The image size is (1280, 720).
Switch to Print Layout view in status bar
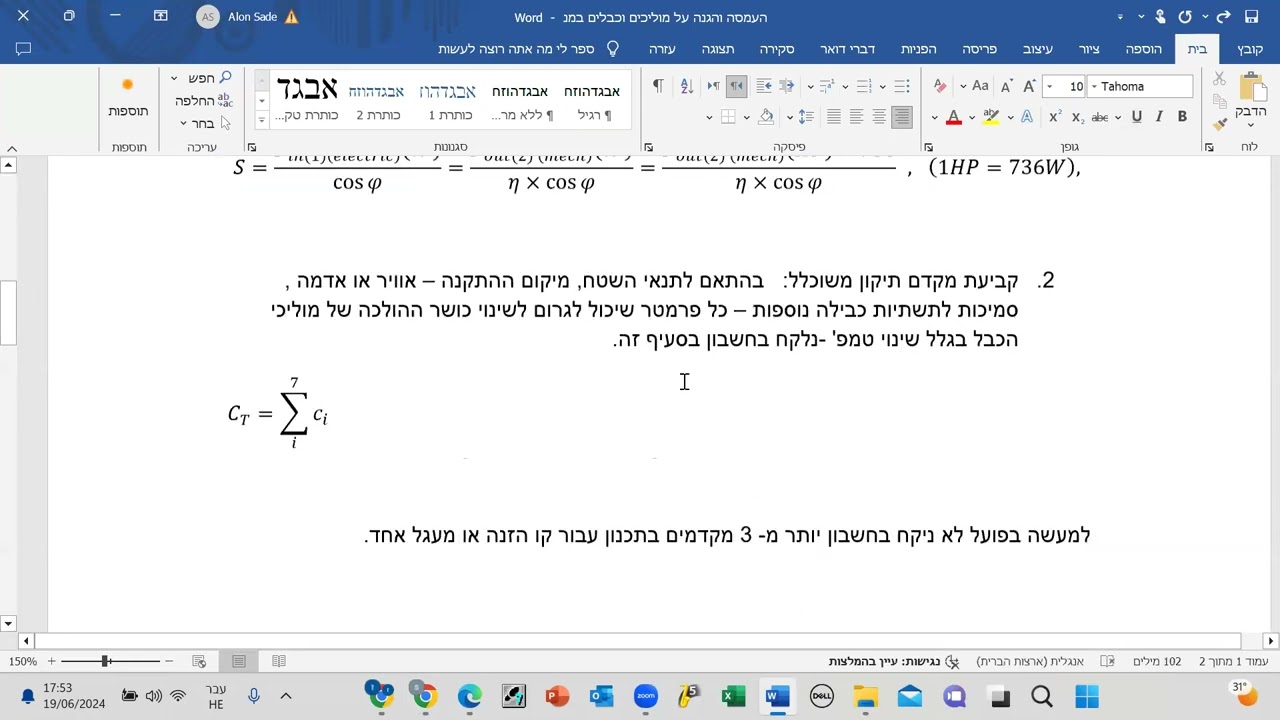[239, 661]
